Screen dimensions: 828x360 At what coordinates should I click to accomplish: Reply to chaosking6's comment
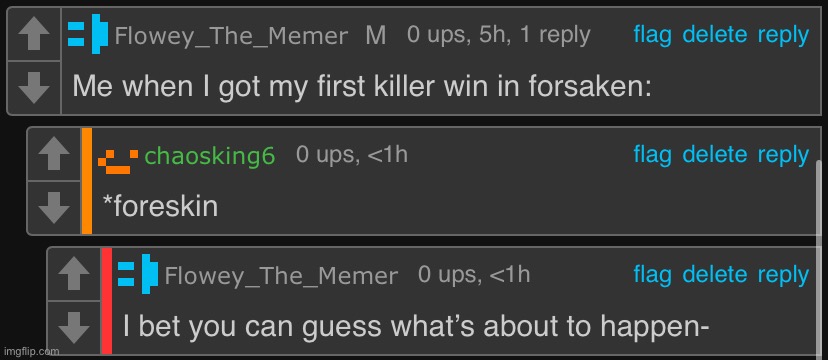pyautogui.click(x=784, y=156)
